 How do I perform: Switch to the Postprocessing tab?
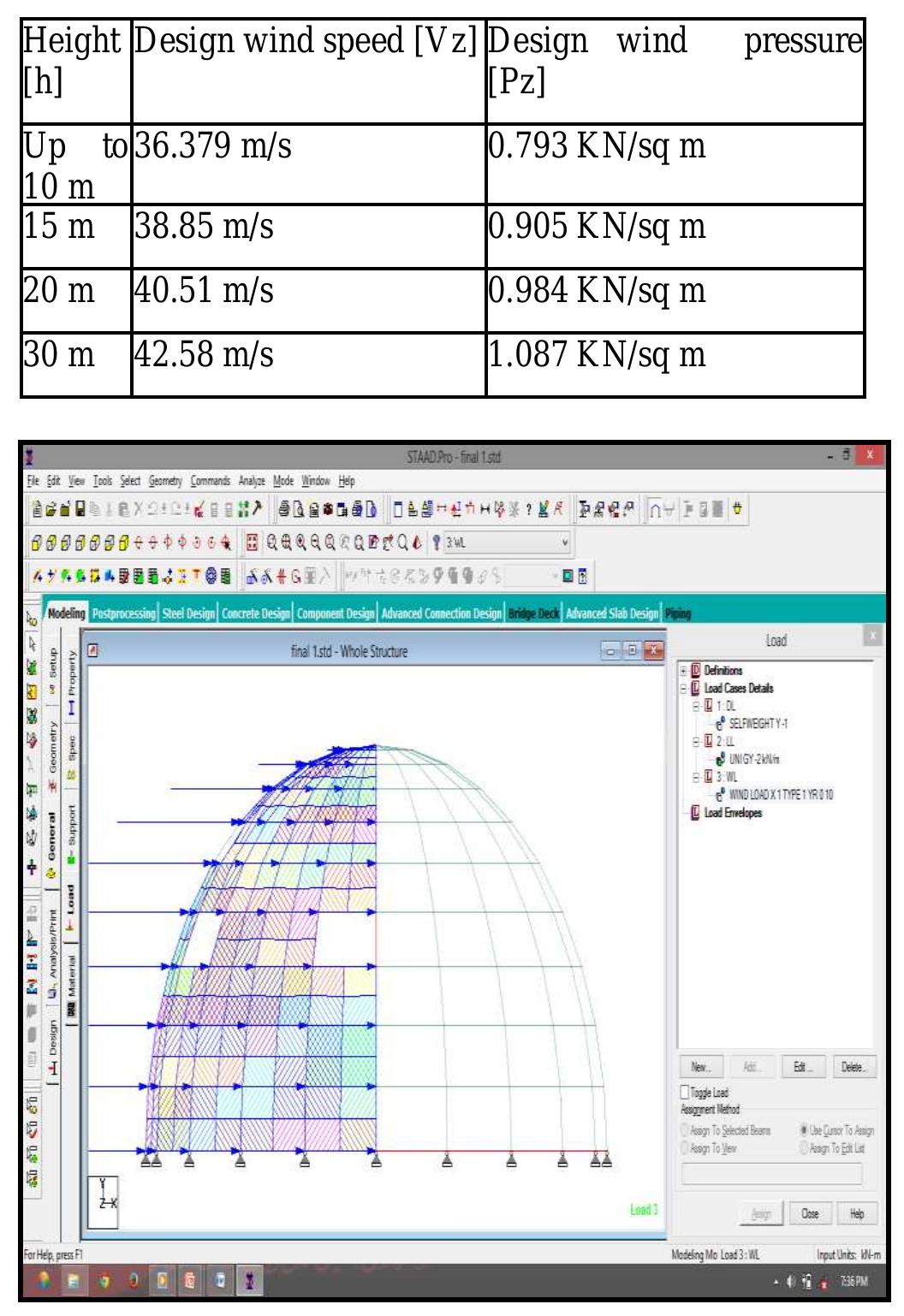(x=126, y=614)
